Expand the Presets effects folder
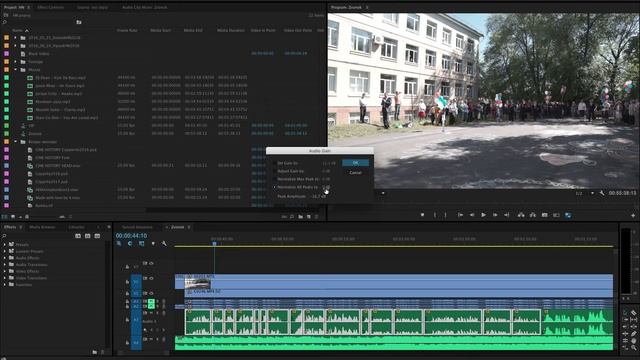640x360 pixels. pyautogui.click(x=5, y=244)
